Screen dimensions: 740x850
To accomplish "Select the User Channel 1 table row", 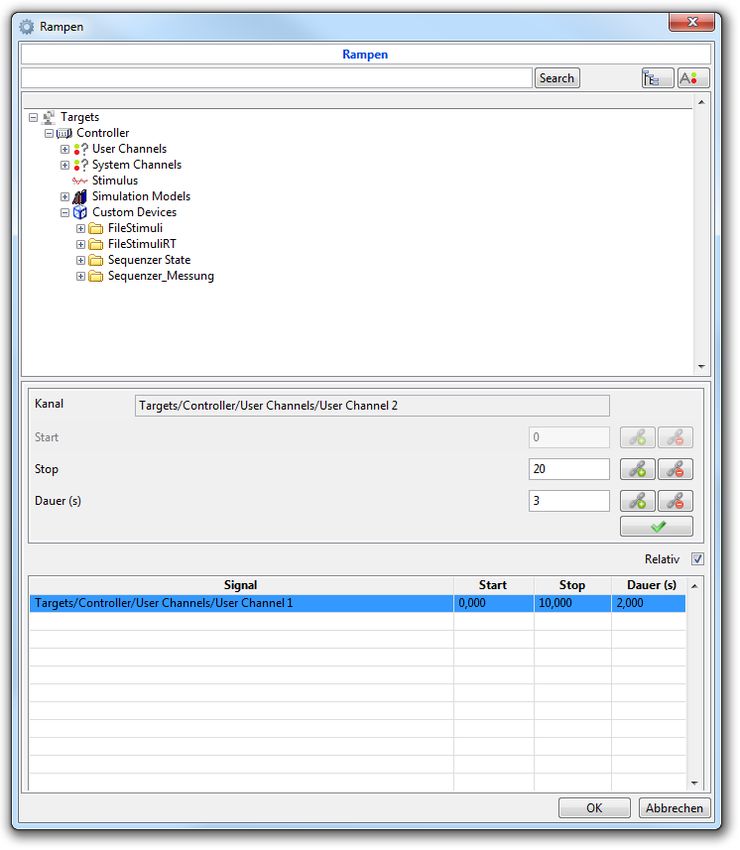I will (240, 603).
